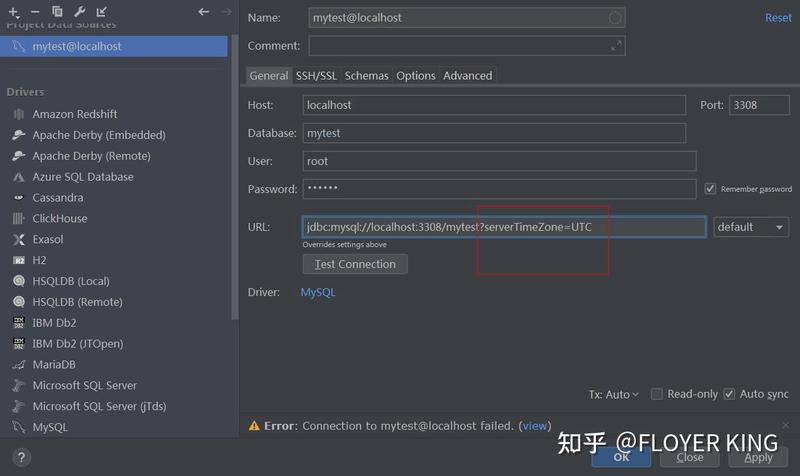Open the Schemas tab
This screenshot has height=476, width=800.
(366, 76)
